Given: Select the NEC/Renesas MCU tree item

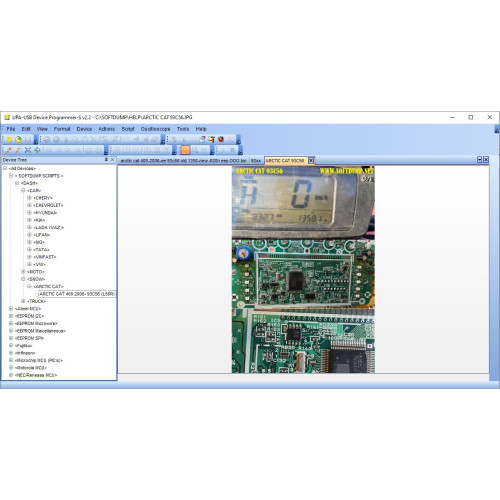Looking at the screenshot, I should (36, 375).
